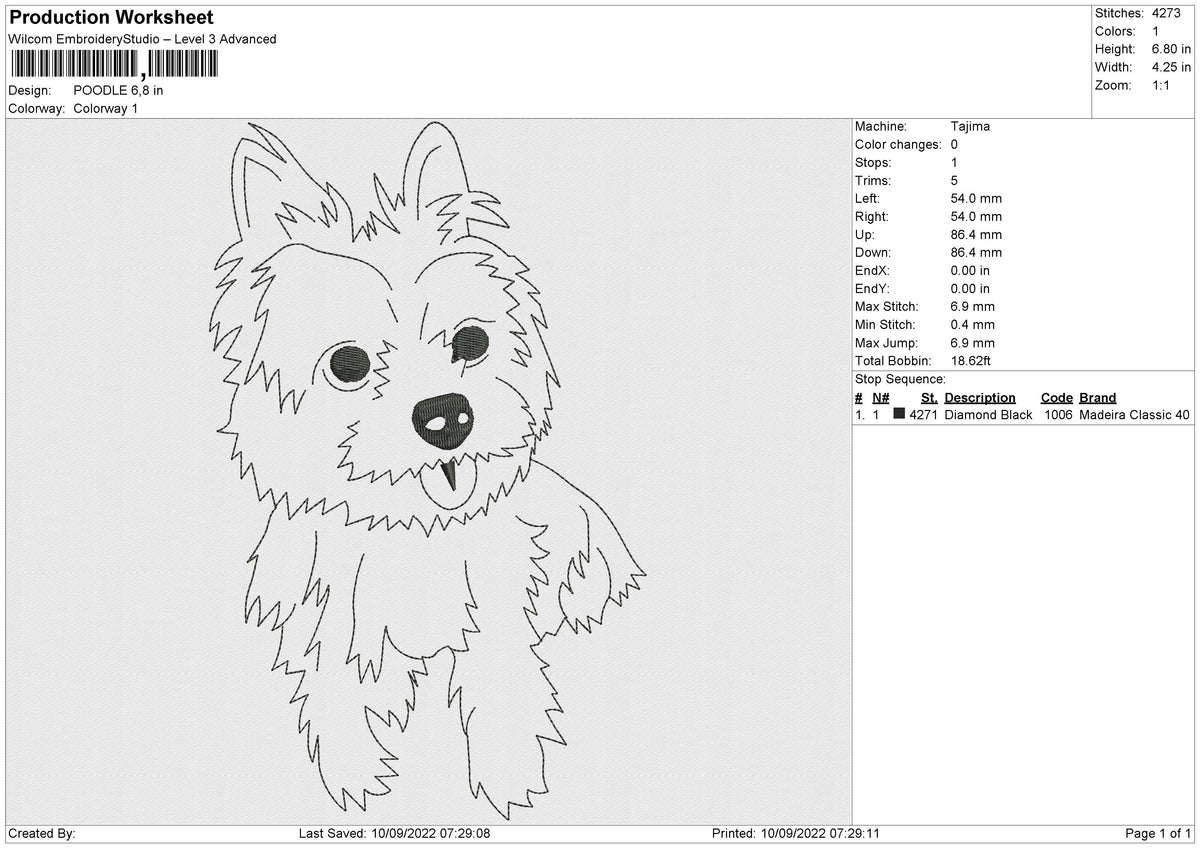The height and width of the screenshot is (848, 1200).
Task: Click the 'Max Jump:' 6.9 mm row
Action: [925, 343]
